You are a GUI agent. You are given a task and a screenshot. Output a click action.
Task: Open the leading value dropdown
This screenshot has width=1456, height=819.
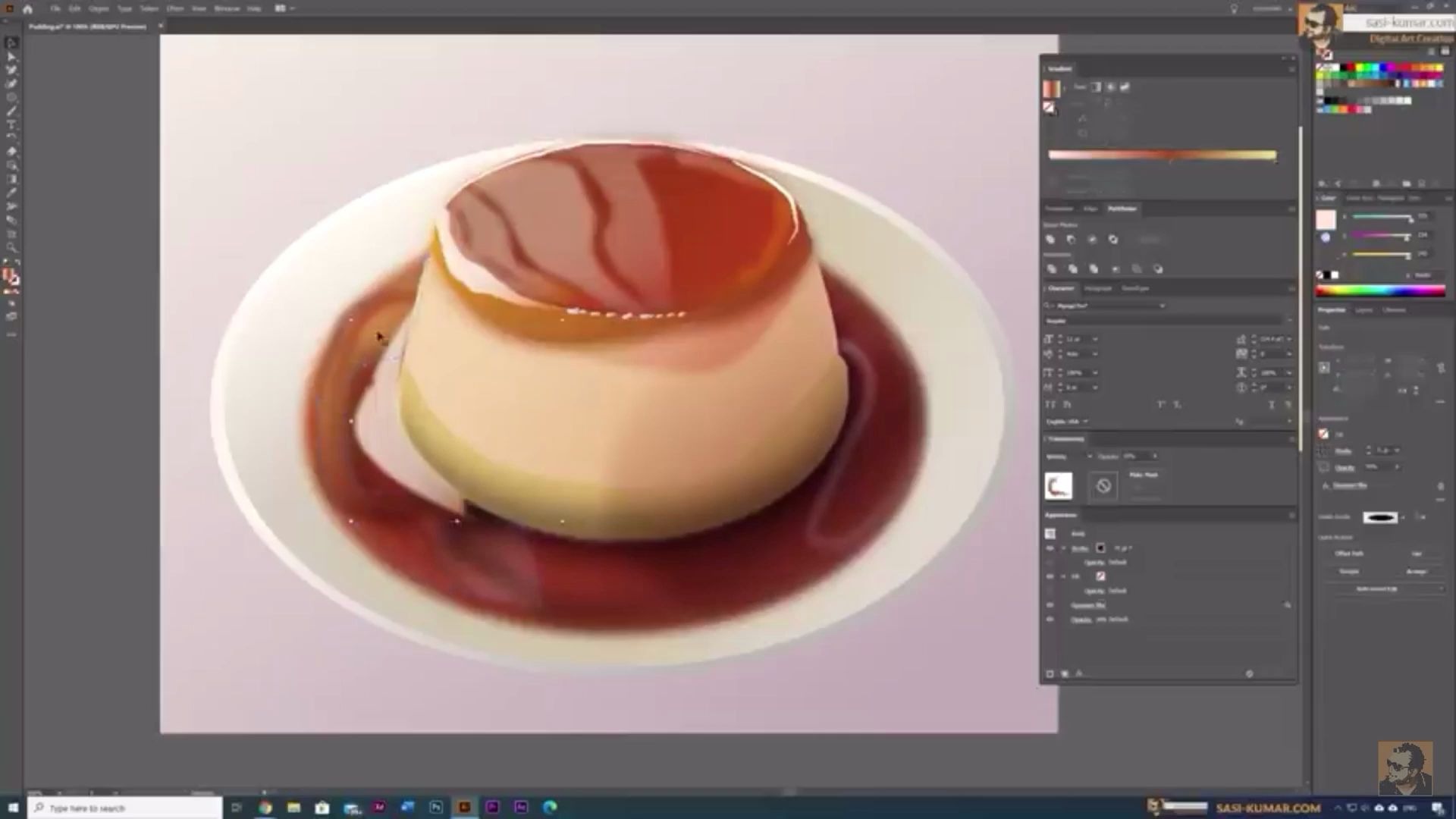point(1288,339)
